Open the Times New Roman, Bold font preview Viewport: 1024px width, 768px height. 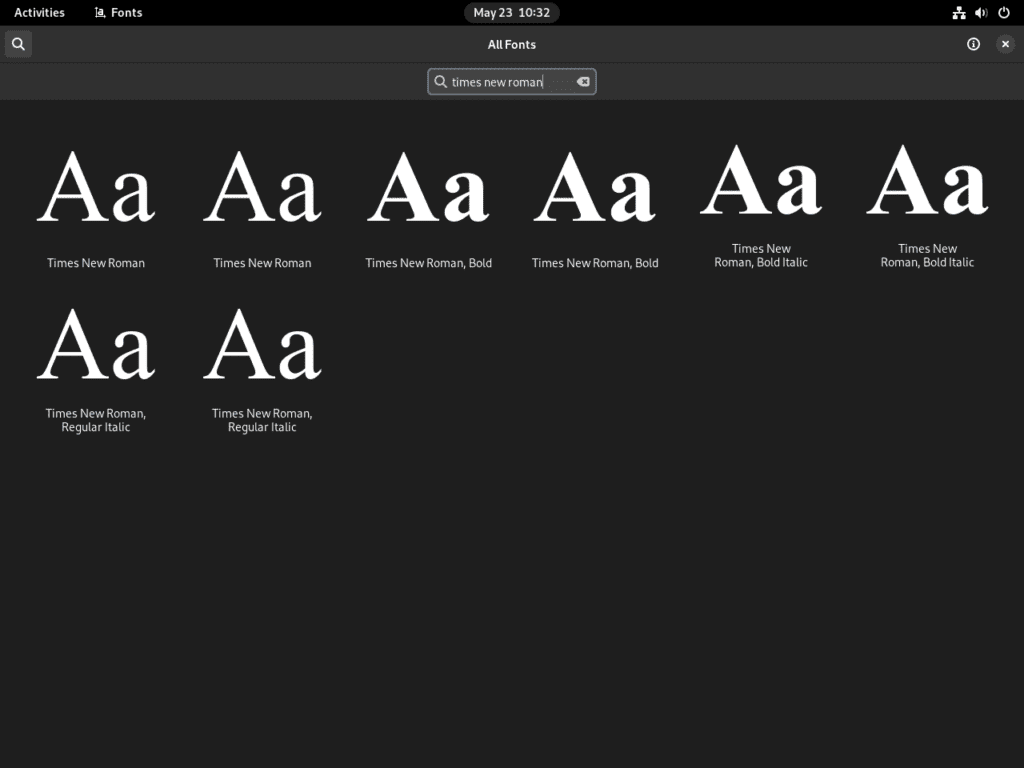tap(428, 200)
